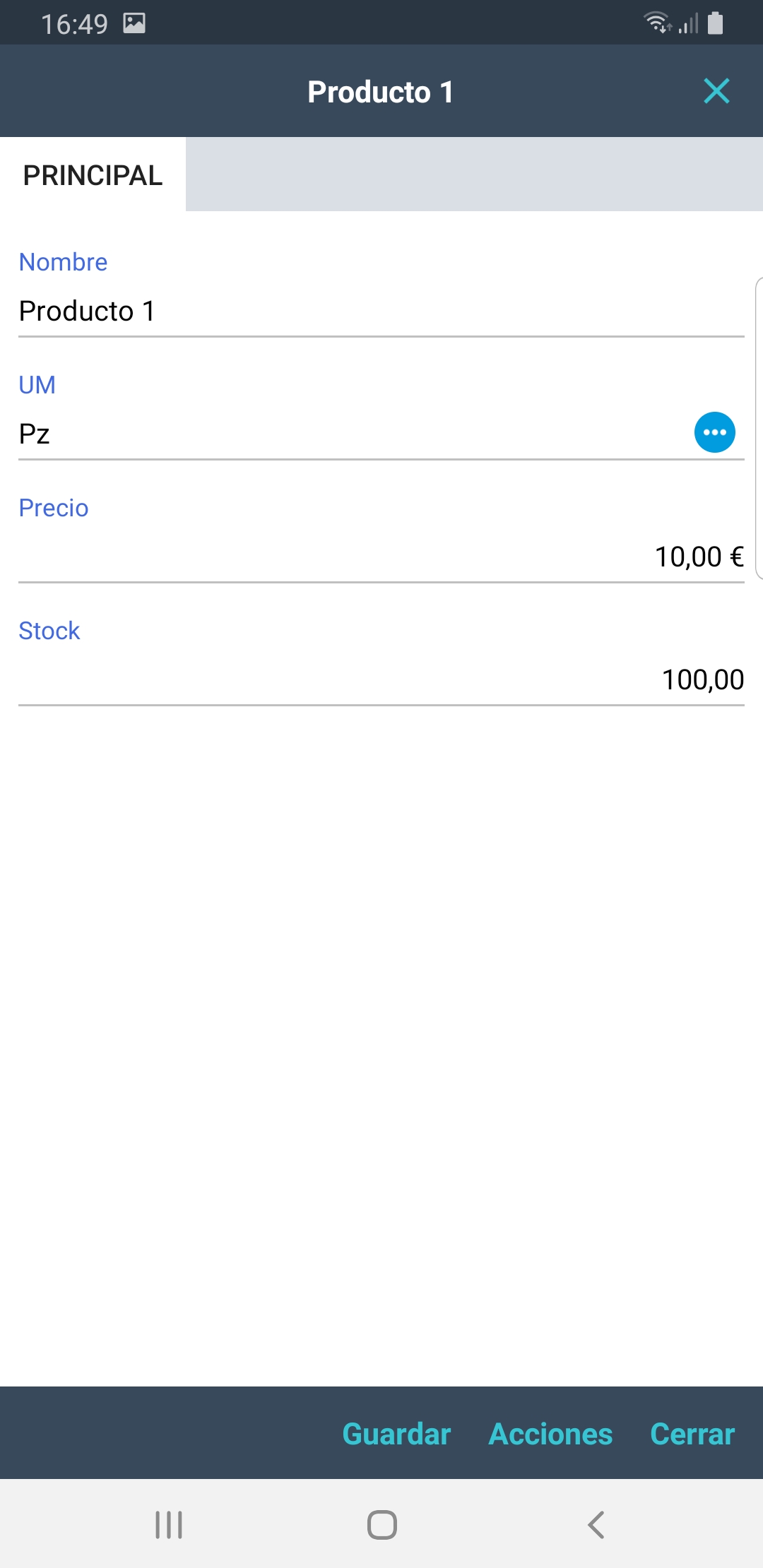The height and width of the screenshot is (1568, 763).
Task: Select the PRINCIPAL tab
Action: point(93,175)
